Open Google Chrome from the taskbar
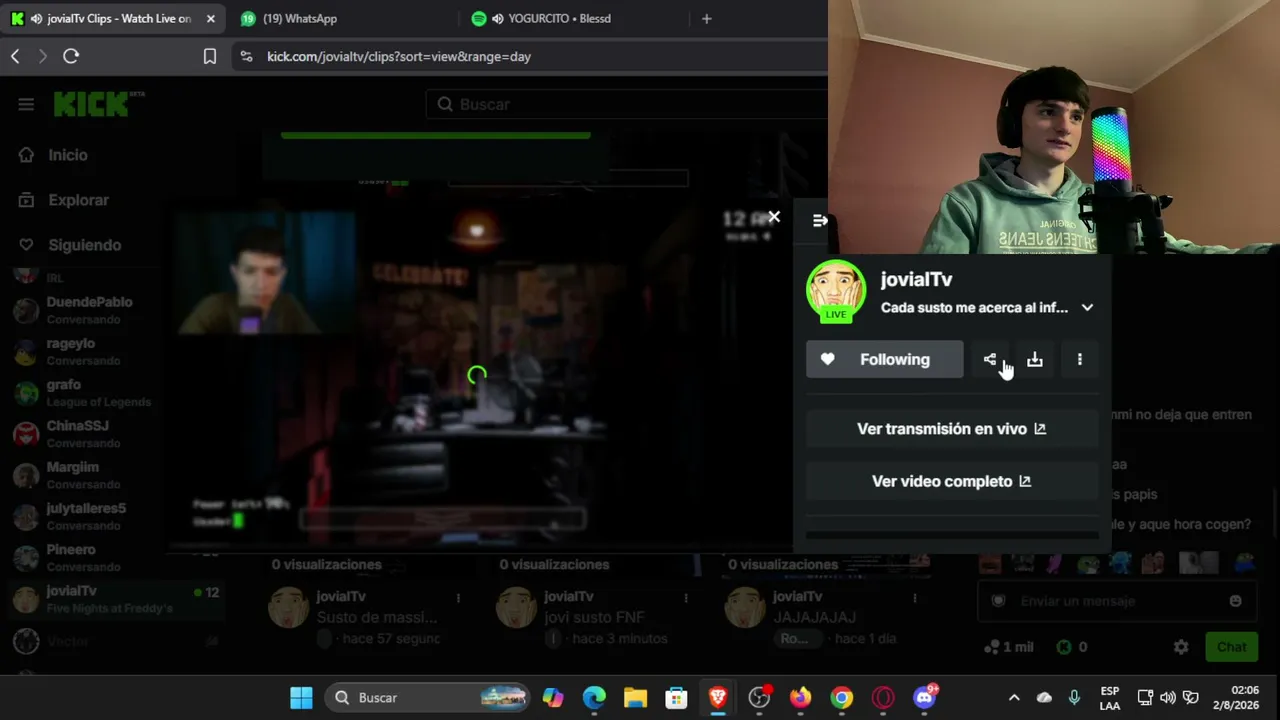1280x720 pixels. pos(842,698)
